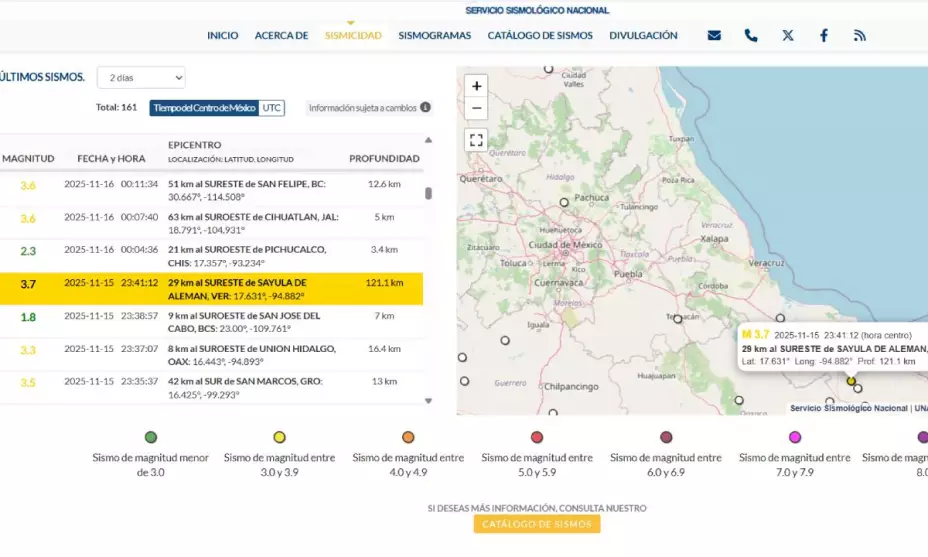This screenshot has width=928, height=557.
Task: Click the yellow legend dot for 3.0 y 3.9
Action: pos(279,437)
